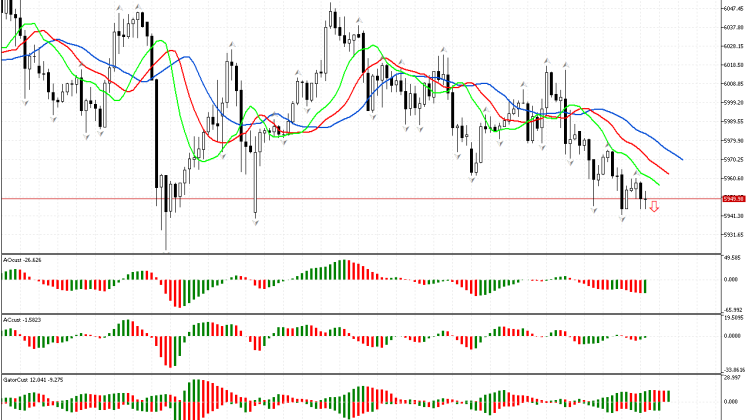Click the ACcust indicator label

tap(21, 320)
